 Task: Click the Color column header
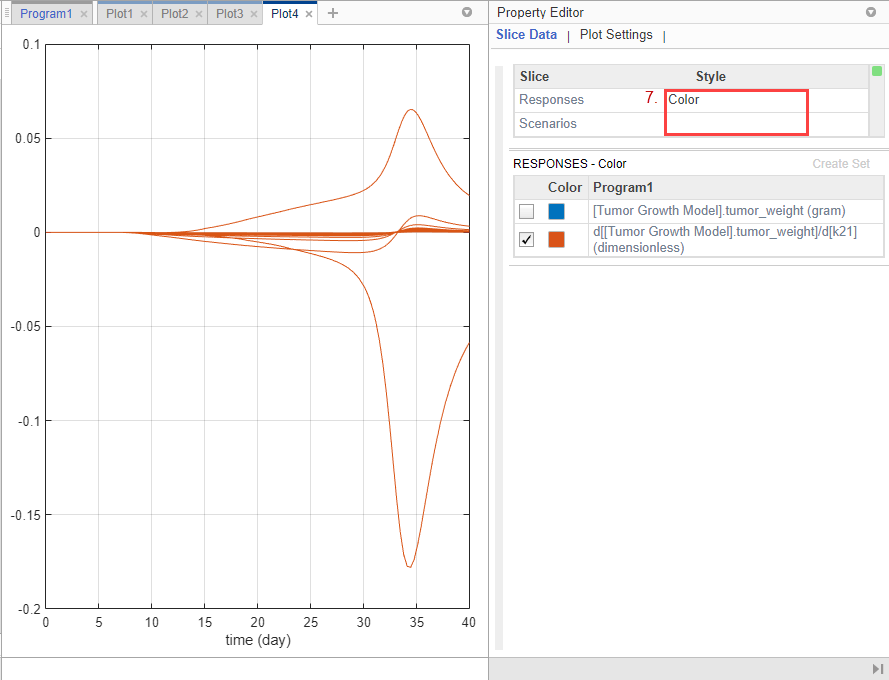(x=565, y=188)
